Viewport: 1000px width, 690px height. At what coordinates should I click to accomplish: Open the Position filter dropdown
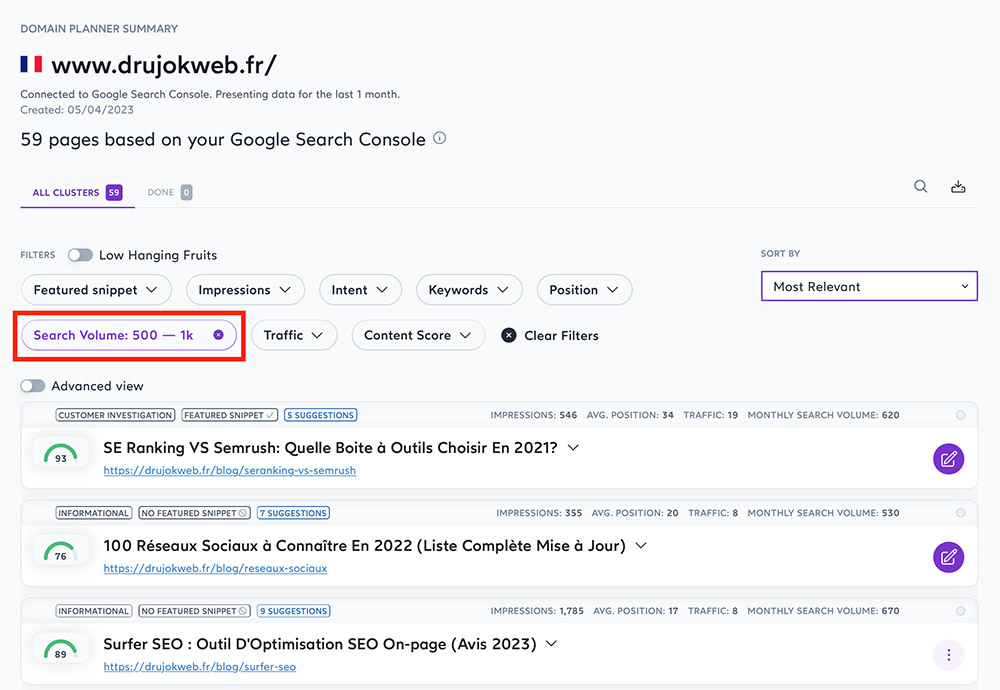(x=584, y=290)
